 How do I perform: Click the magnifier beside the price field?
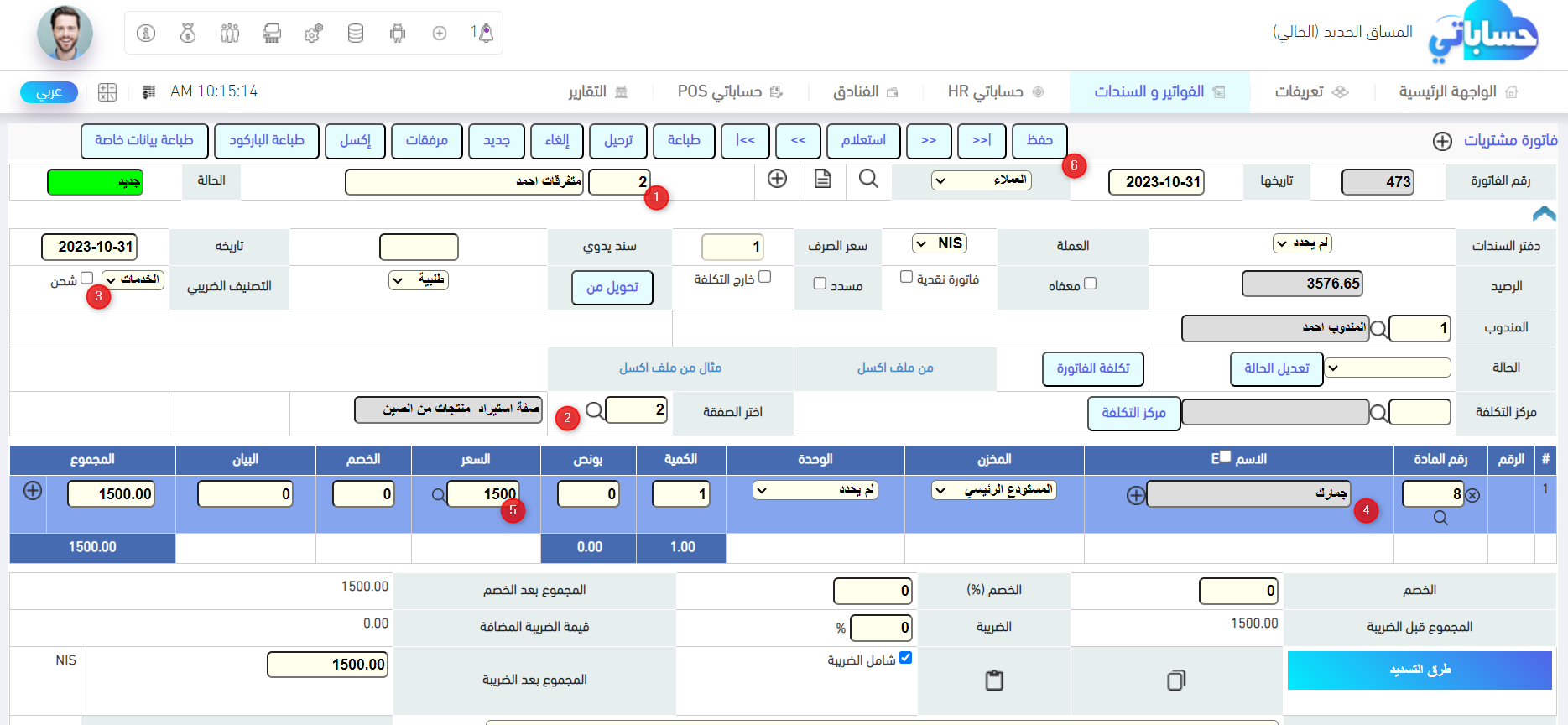click(x=438, y=495)
